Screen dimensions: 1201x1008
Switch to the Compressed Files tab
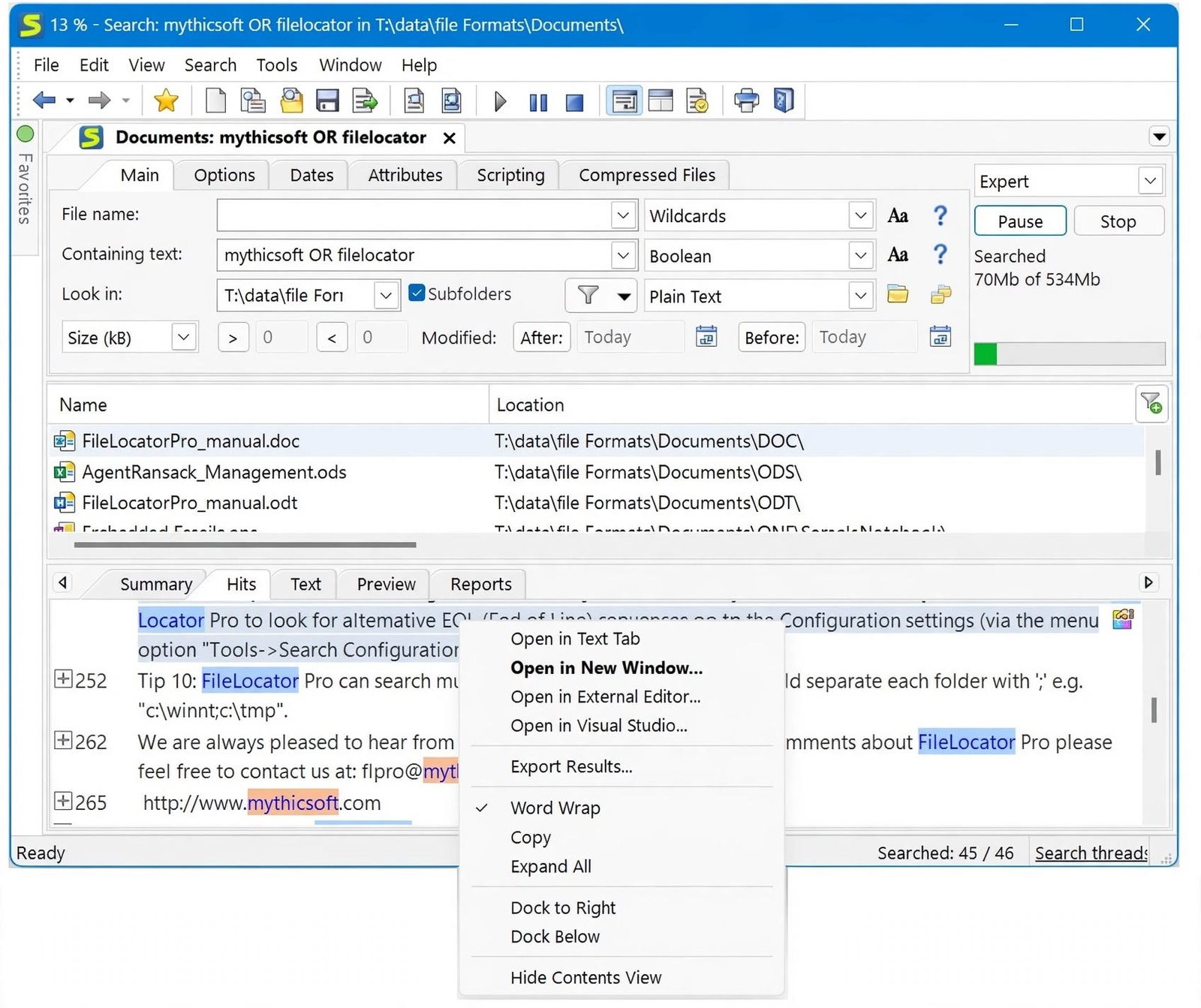(647, 175)
